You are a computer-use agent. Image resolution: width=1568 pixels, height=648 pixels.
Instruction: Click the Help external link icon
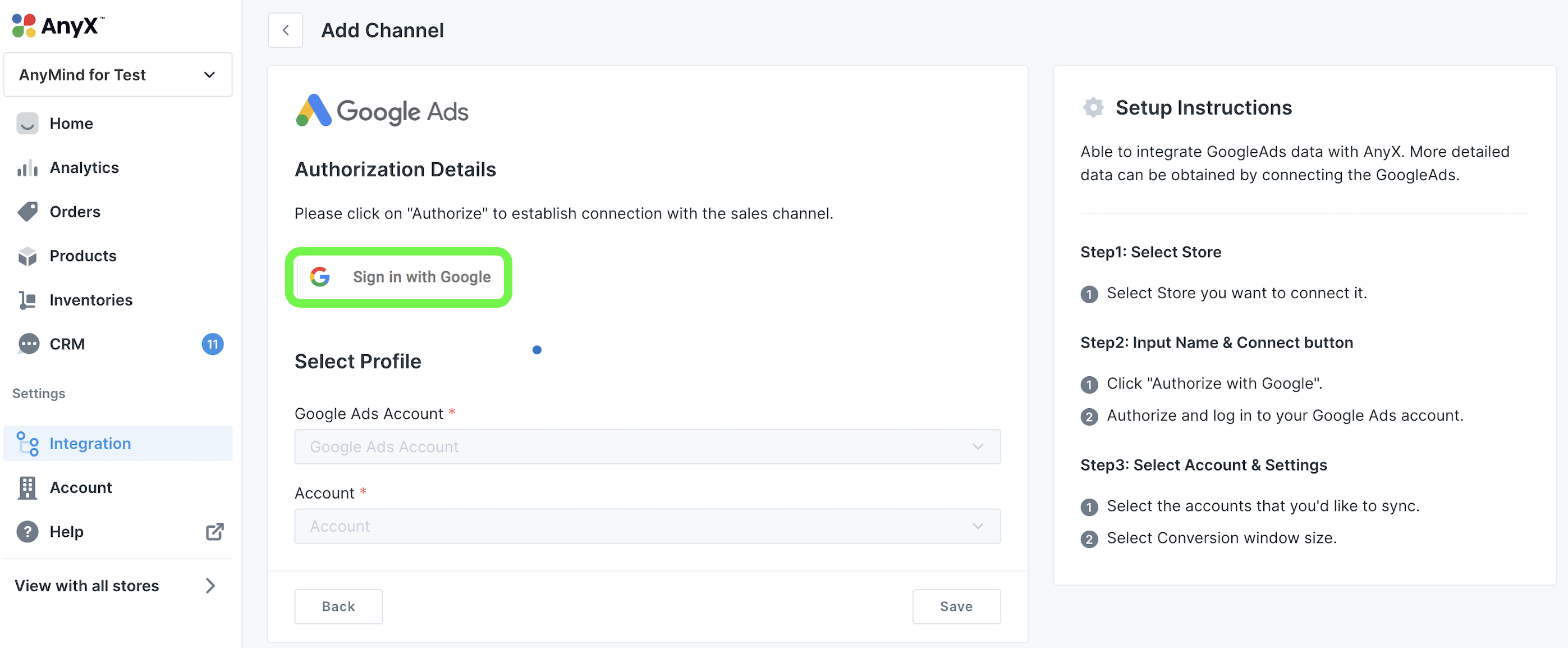coord(214,532)
